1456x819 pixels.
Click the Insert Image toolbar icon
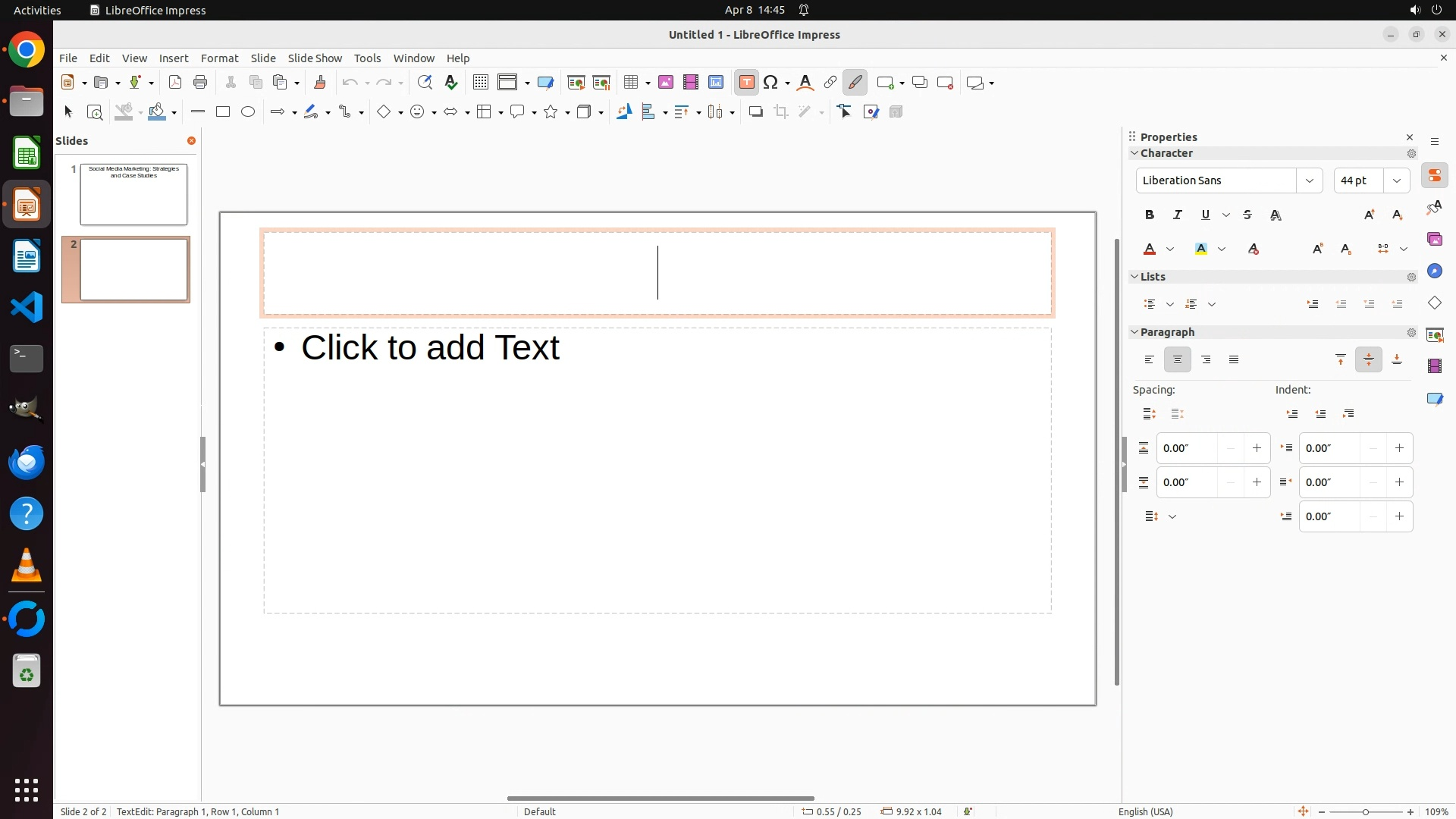(666, 83)
